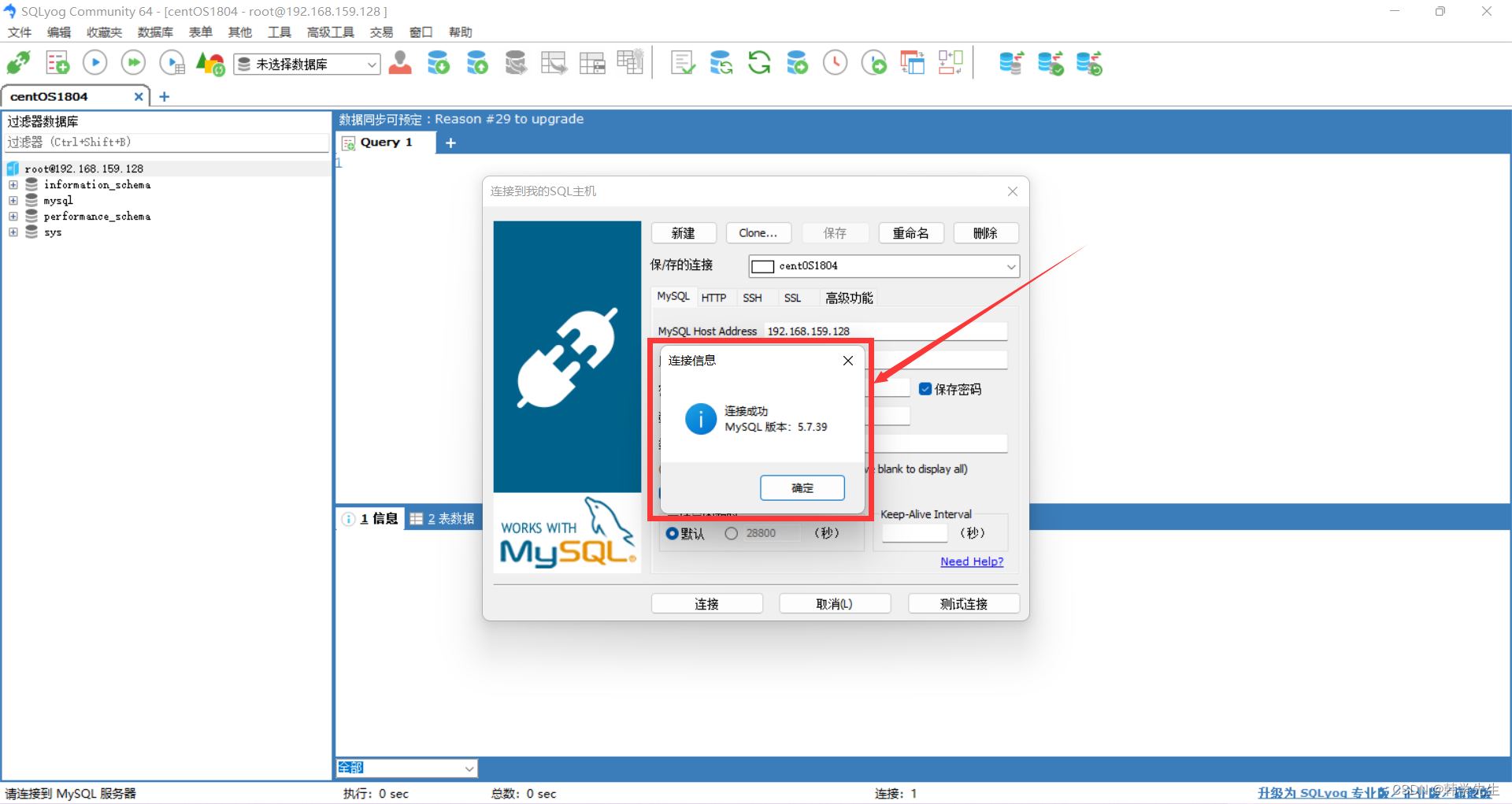Click database sync with refresh icon
Viewport: 1512px width, 804px height.
[x=1089, y=62]
